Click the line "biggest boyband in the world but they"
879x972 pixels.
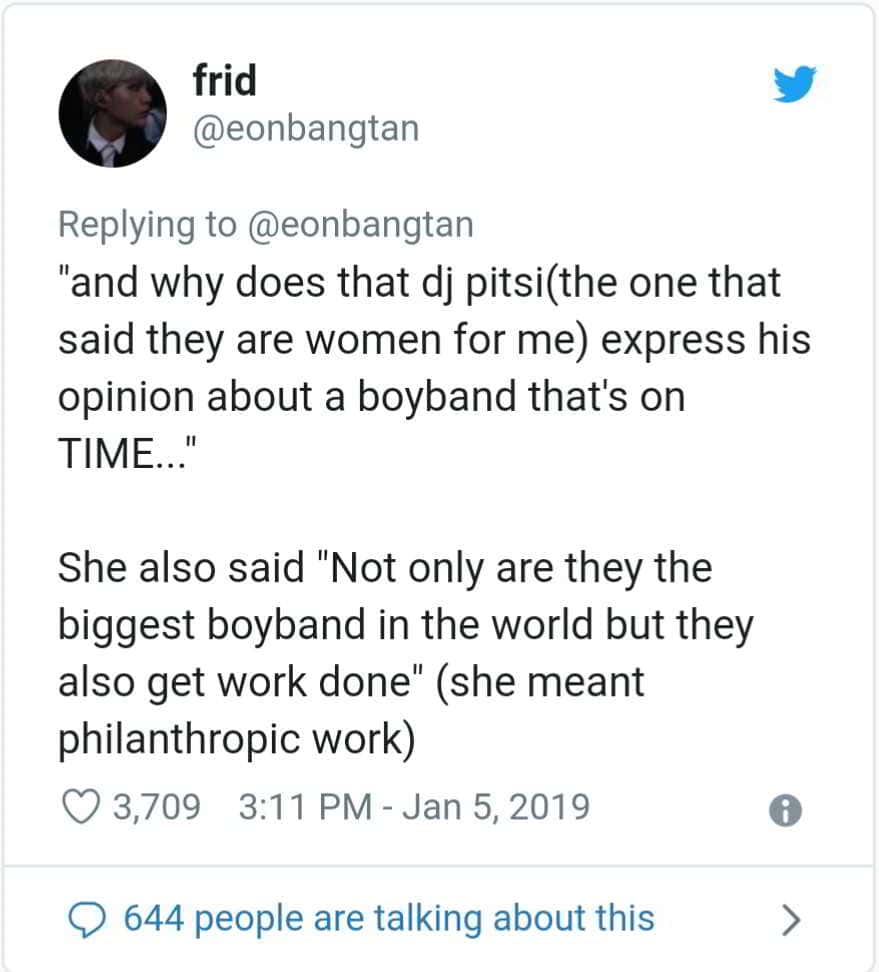(x=405, y=625)
